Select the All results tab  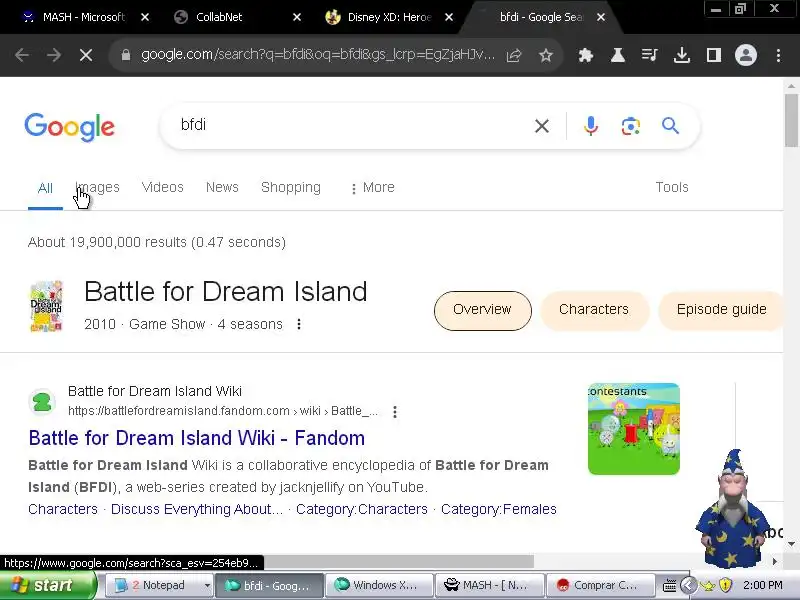45,188
